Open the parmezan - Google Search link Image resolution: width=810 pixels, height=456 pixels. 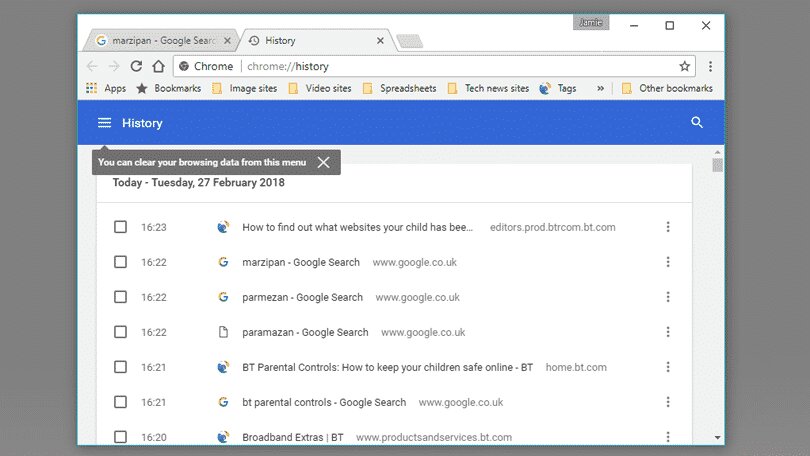pyautogui.click(x=302, y=297)
